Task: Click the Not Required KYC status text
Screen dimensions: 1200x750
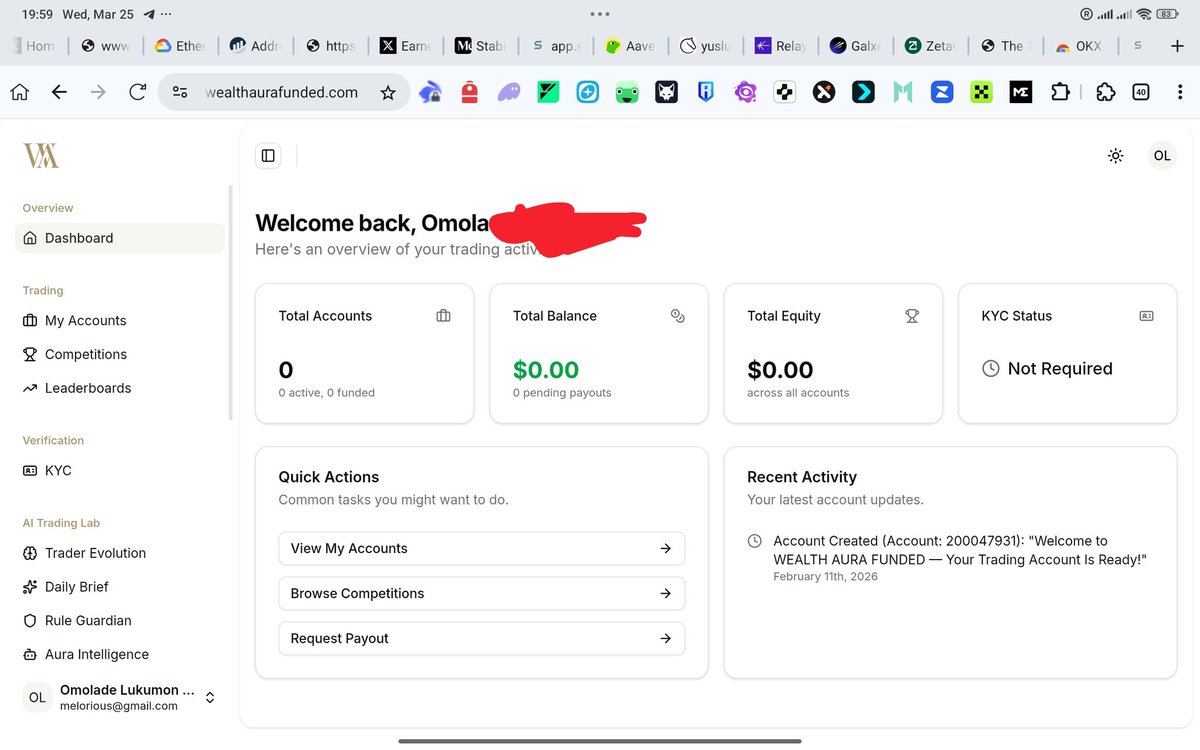Action: click(x=1060, y=369)
